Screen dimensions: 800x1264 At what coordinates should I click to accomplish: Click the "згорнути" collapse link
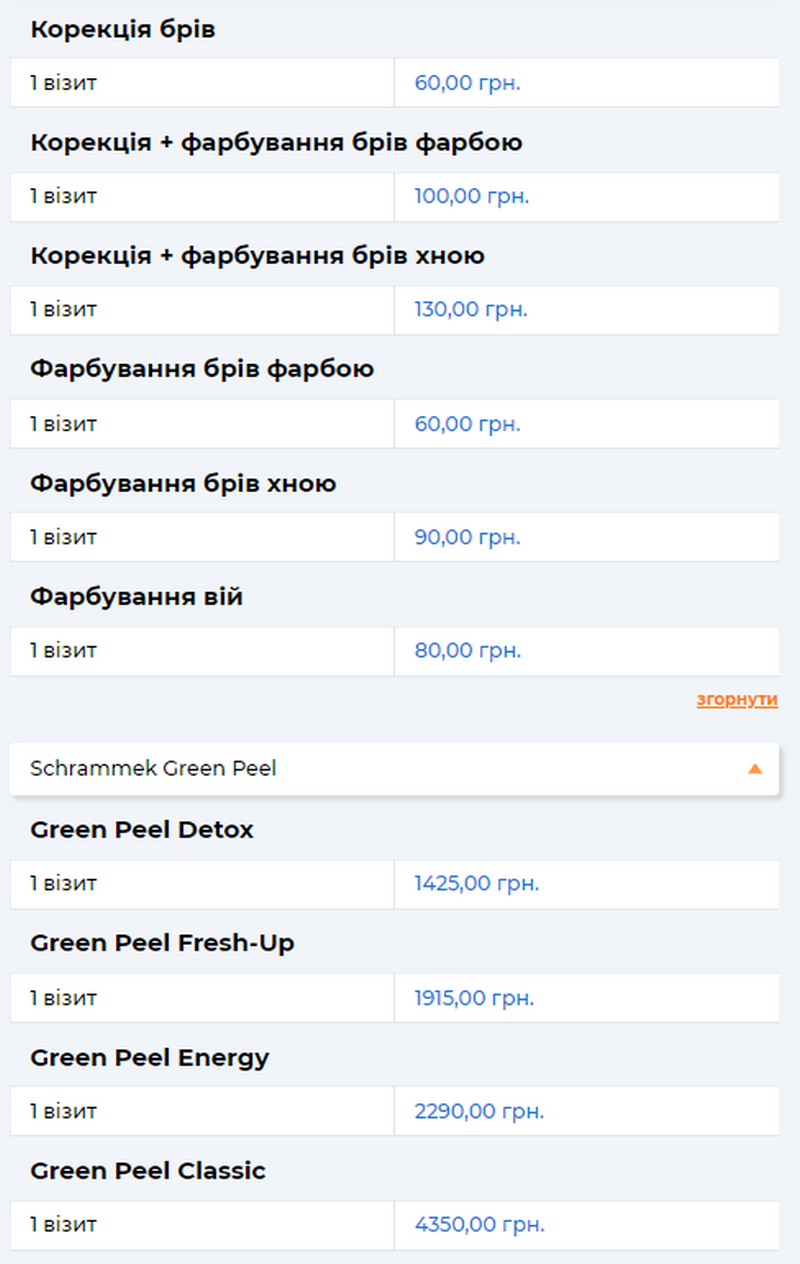[737, 700]
